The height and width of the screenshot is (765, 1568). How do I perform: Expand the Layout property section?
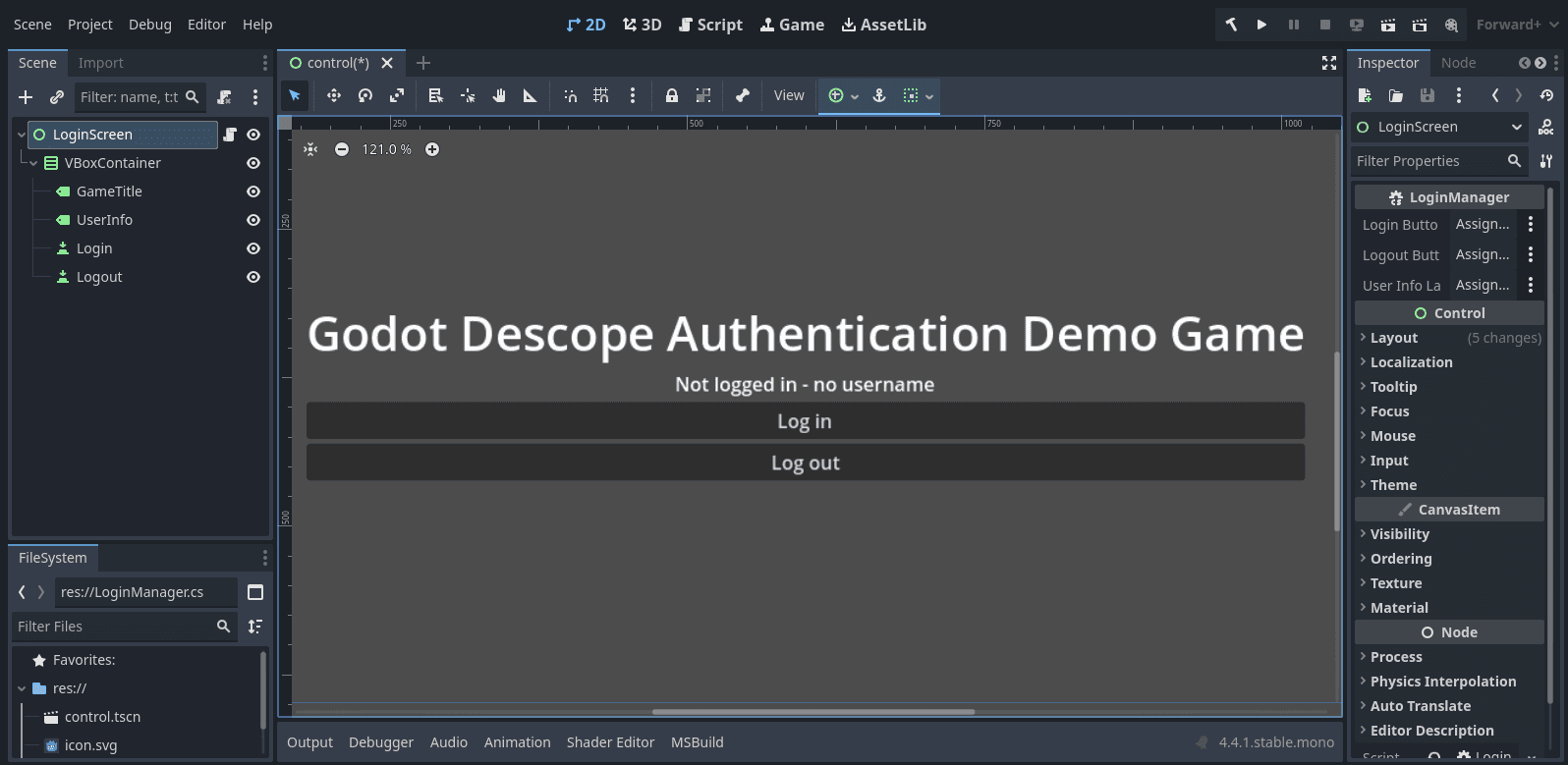[1393, 338]
